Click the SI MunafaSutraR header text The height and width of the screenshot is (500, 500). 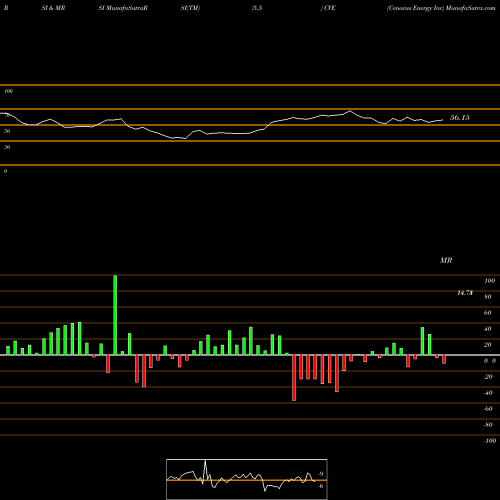[x=123, y=8]
